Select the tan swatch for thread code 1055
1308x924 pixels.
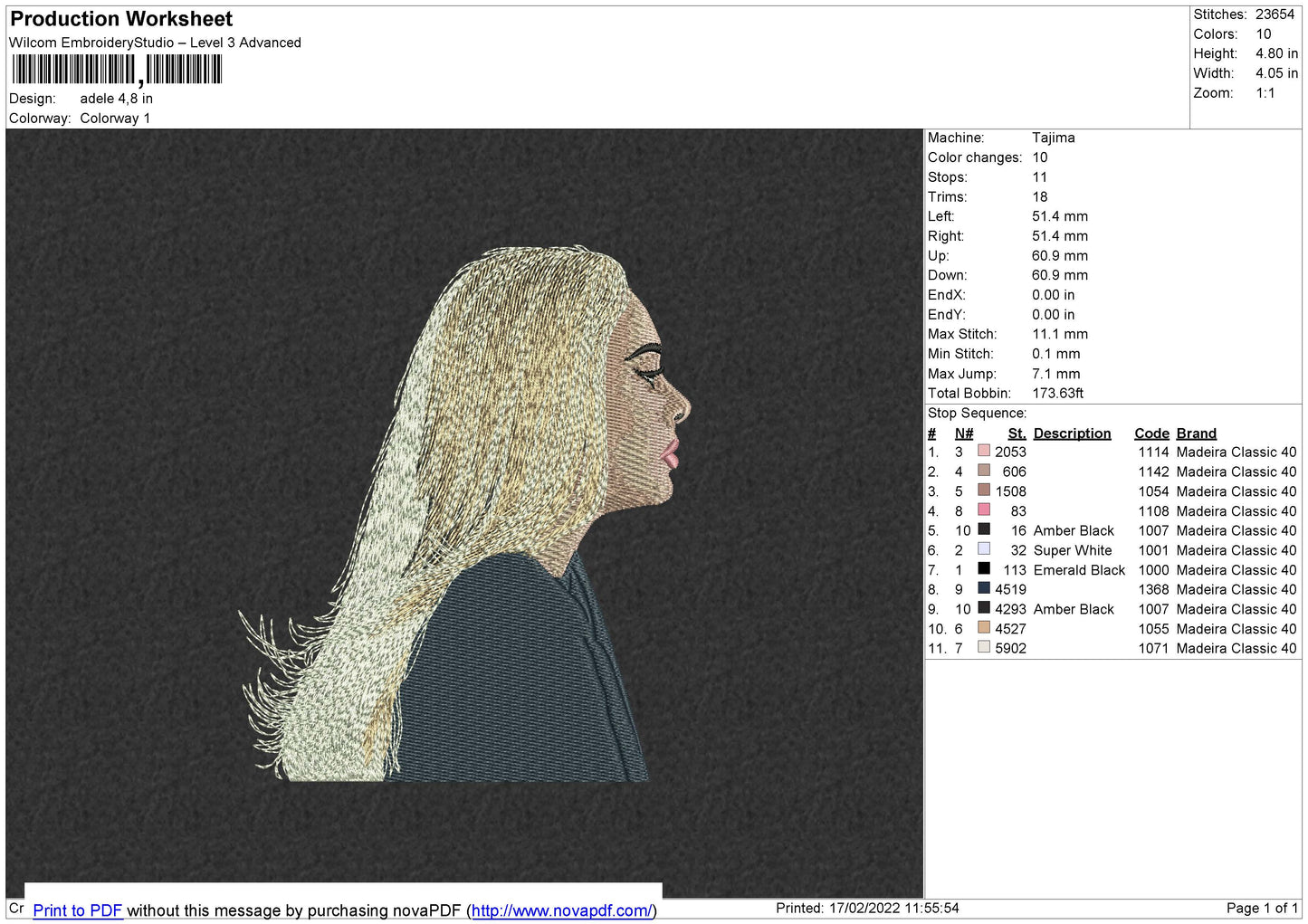[984, 628]
